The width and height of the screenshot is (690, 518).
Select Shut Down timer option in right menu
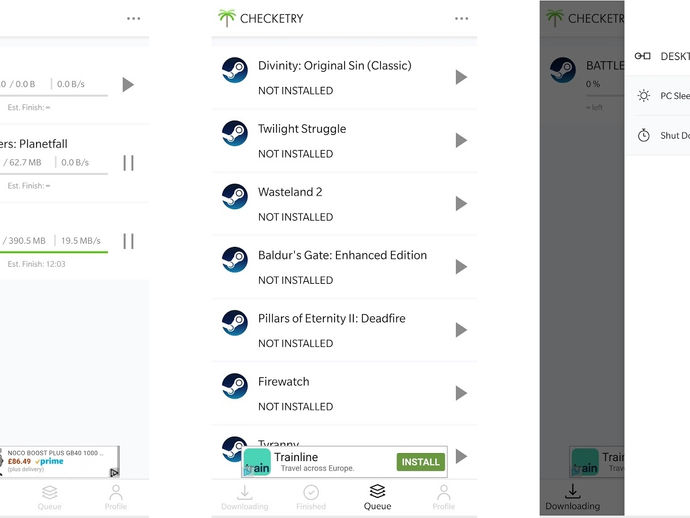[x=658, y=135]
